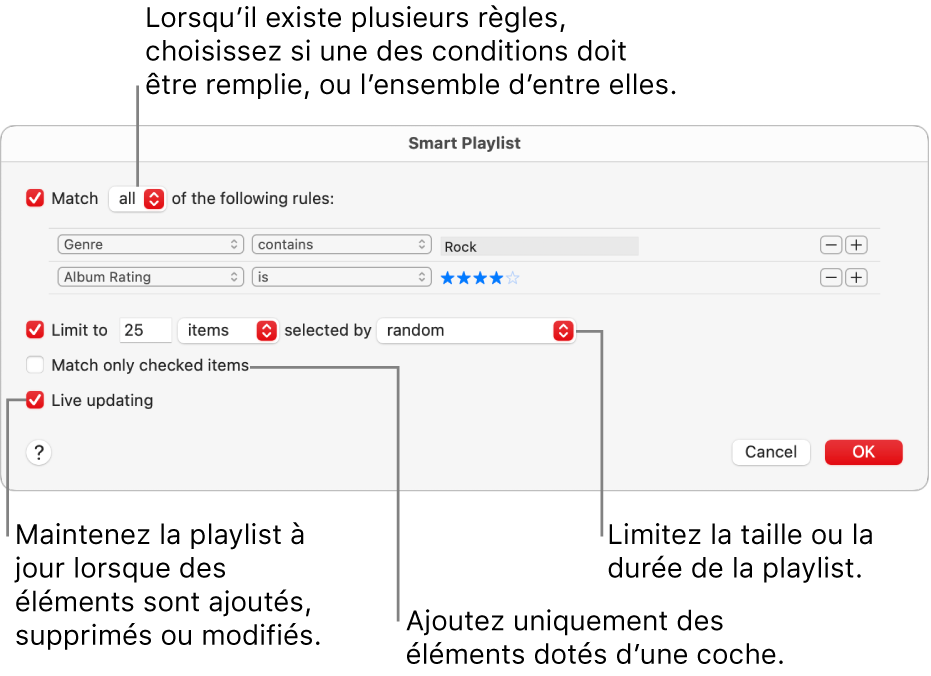Confirm the playlist with OK
The image size is (931, 676).
click(863, 452)
